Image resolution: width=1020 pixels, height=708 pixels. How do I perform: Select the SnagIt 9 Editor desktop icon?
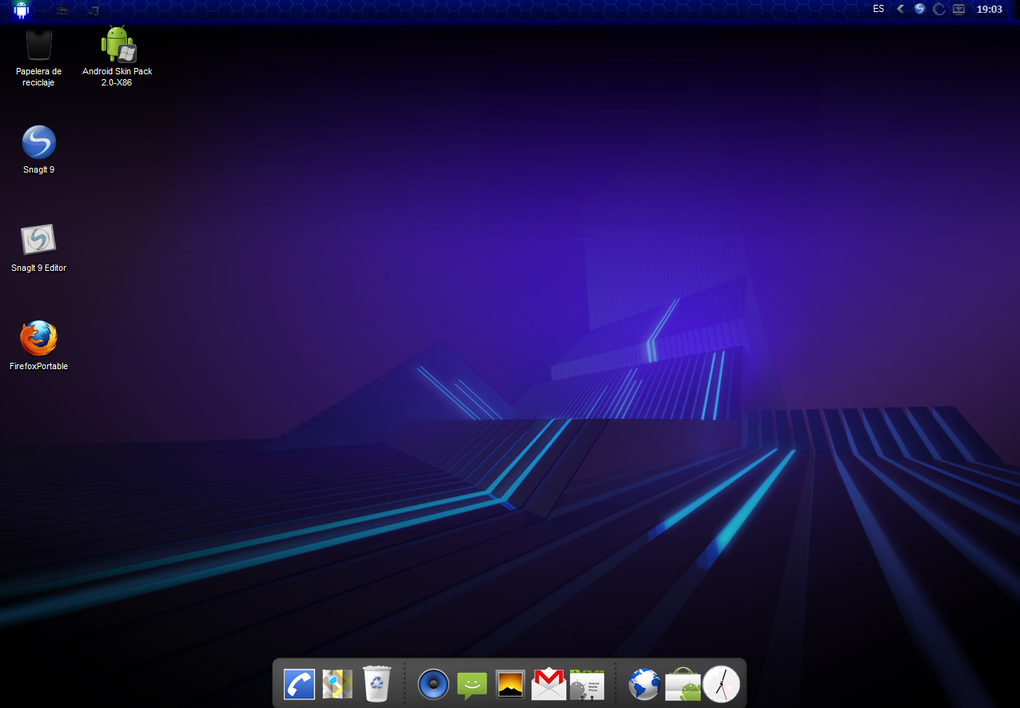(x=38, y=248)
